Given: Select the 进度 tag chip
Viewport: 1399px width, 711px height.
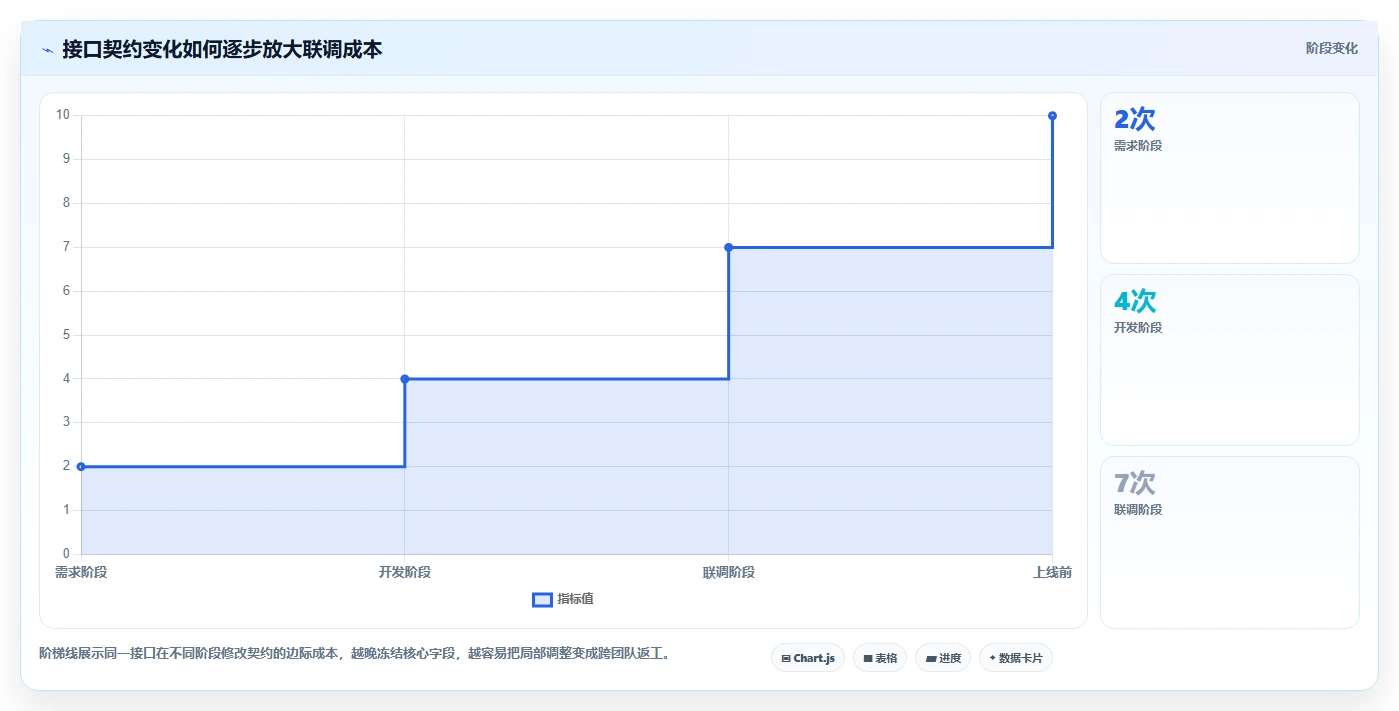Looking at the screenshot, I should point(943,658).
